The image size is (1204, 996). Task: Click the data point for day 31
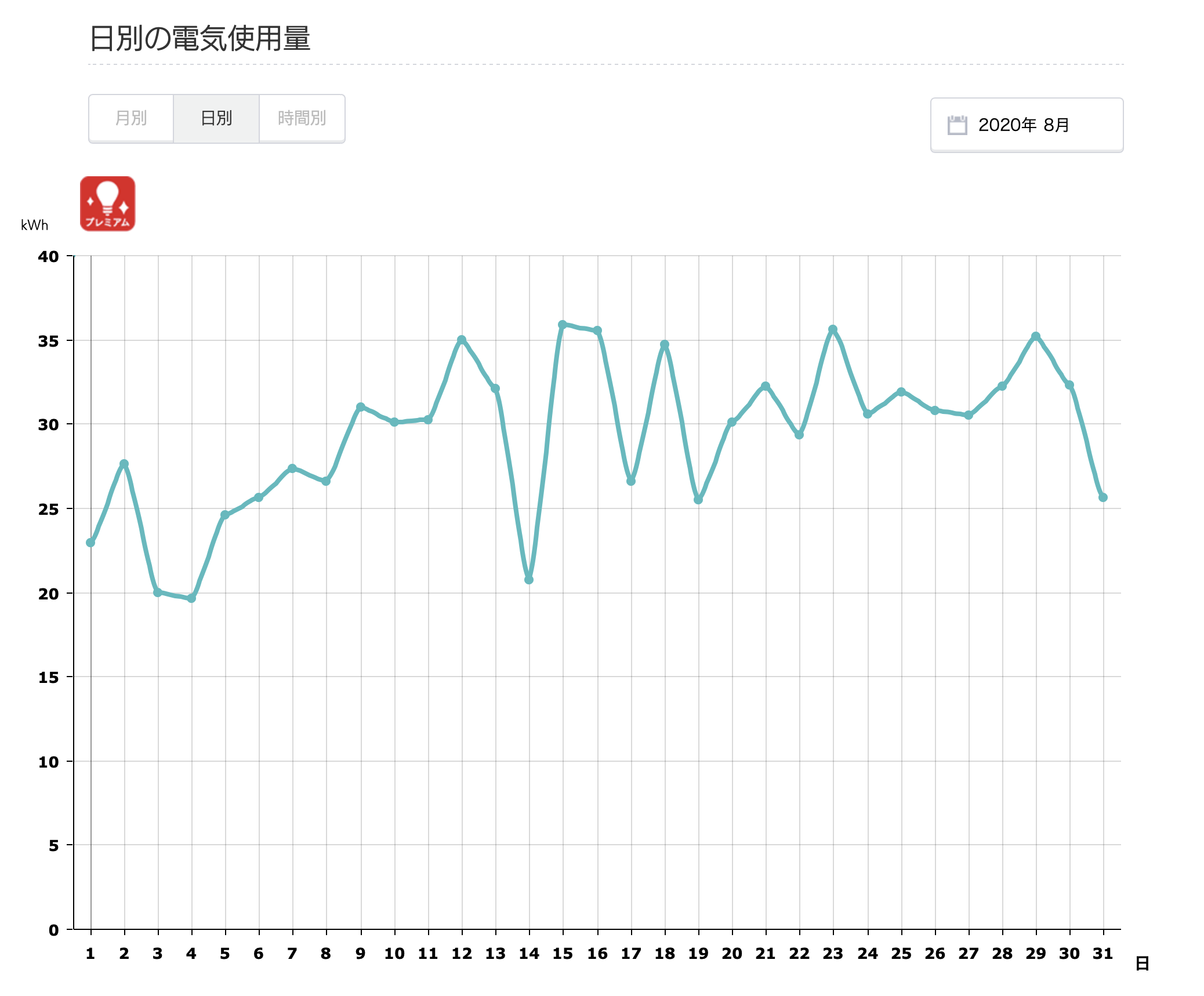(x=1103, y=497)
